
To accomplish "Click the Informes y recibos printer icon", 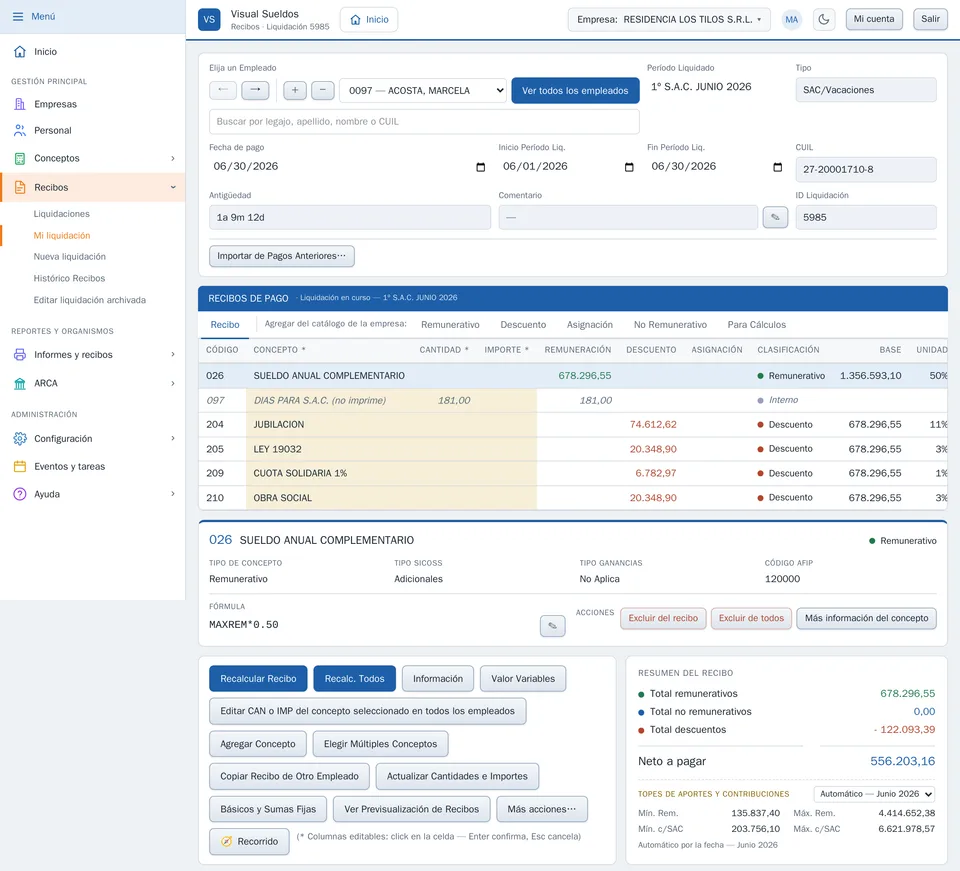I will click(x=20, y=354).
